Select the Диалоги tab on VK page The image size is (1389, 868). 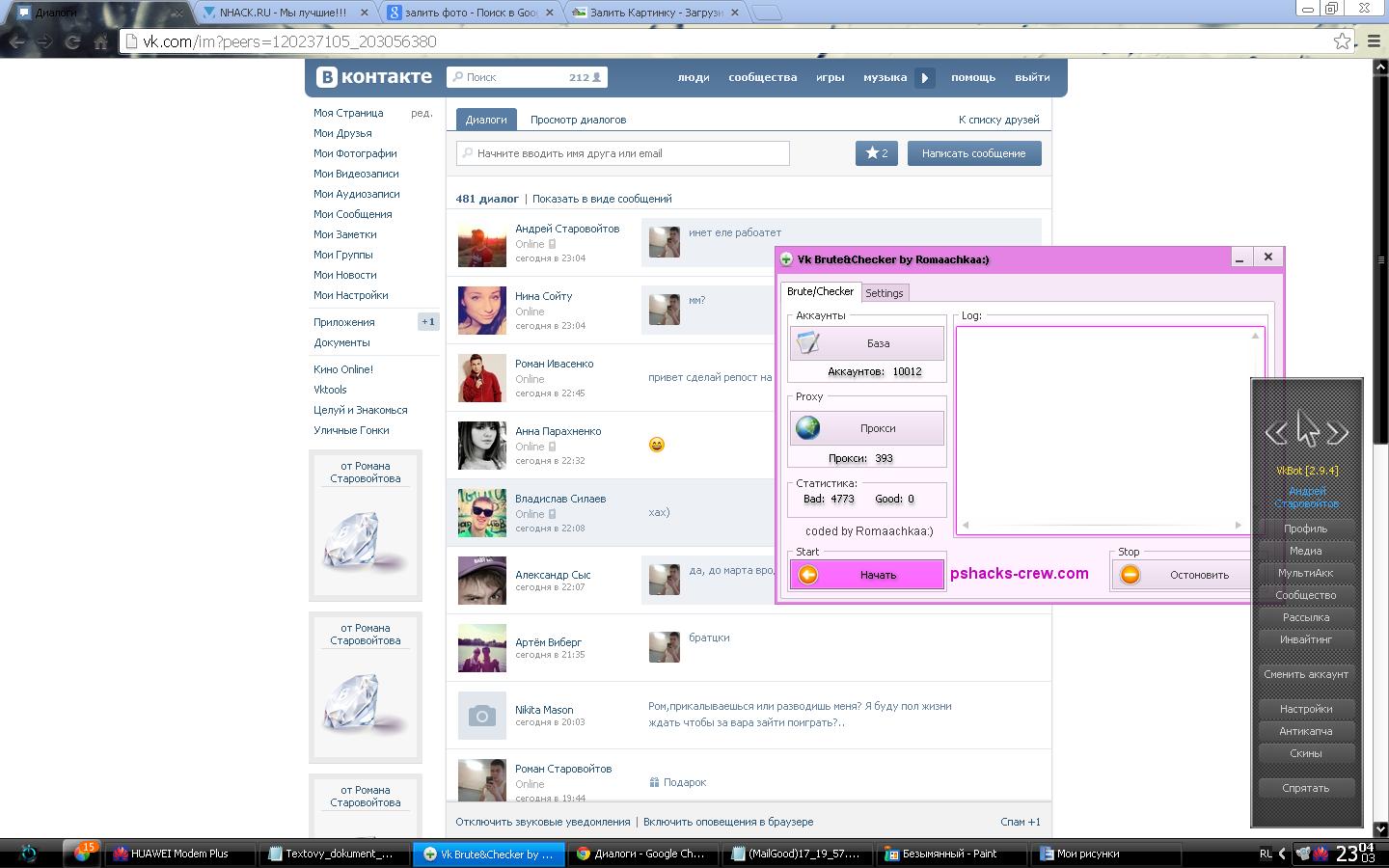pyautogui.click(x=486, y=120)
